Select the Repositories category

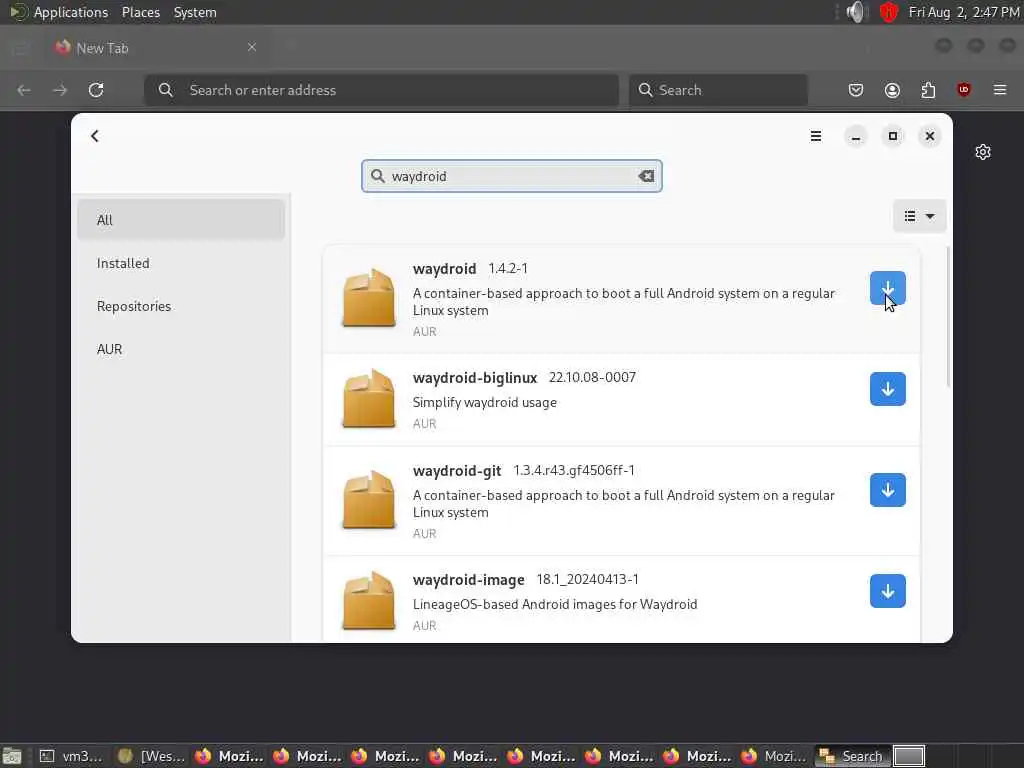[x=181, y=306]
